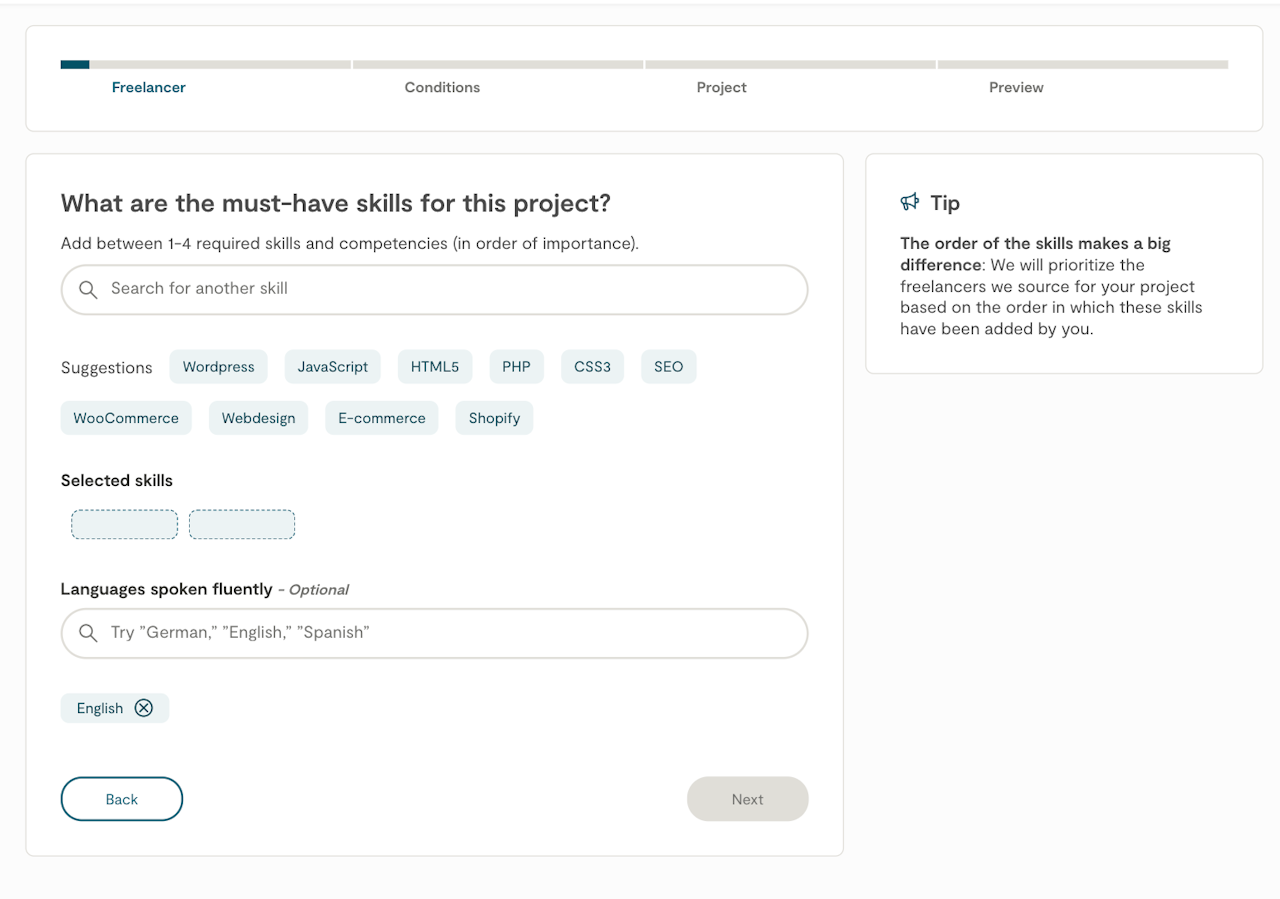Click the Back button
1280x899 pixels.
[122, 799]
